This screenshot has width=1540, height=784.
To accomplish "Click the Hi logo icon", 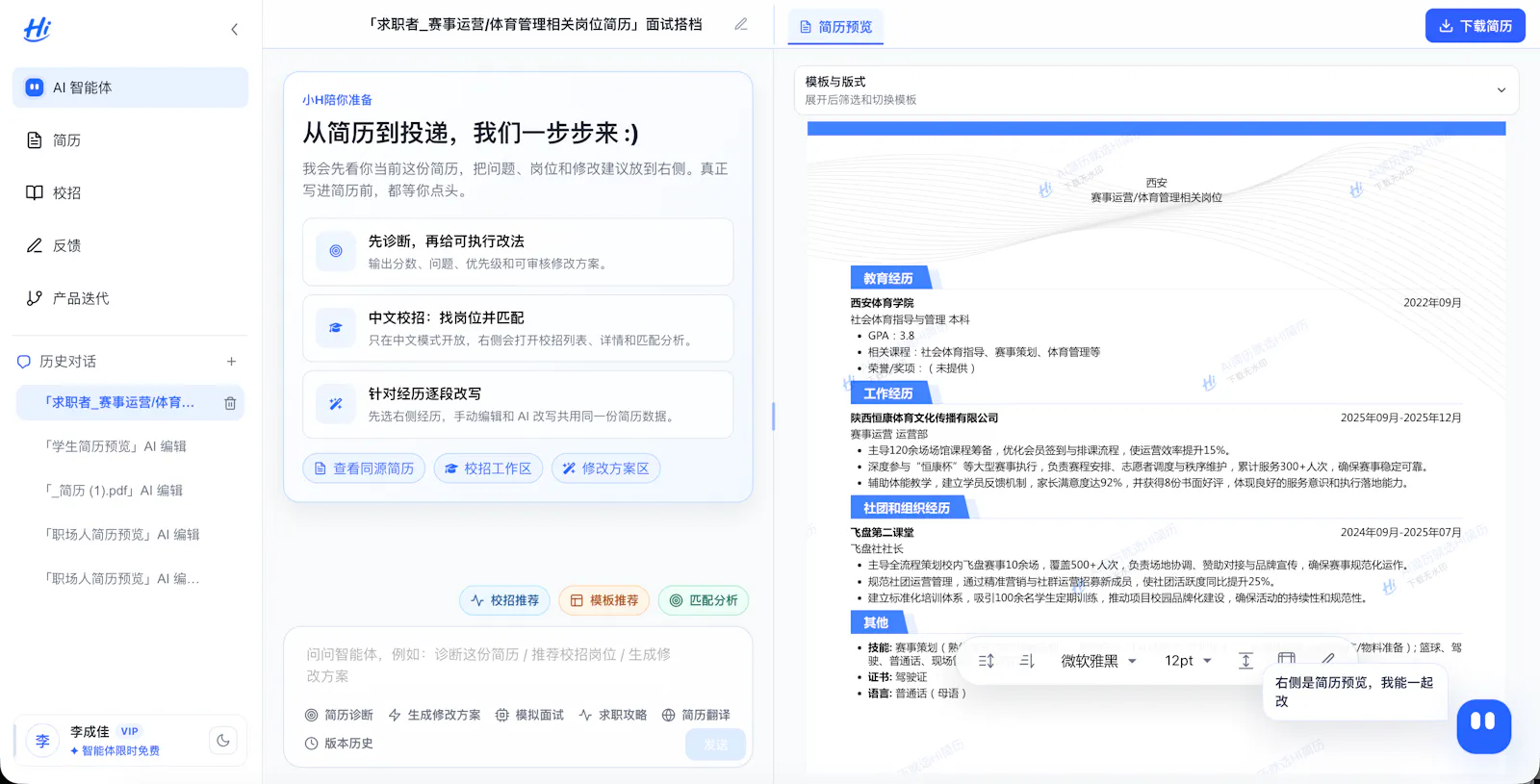I will pyautogui.click(x=38, y=29).
